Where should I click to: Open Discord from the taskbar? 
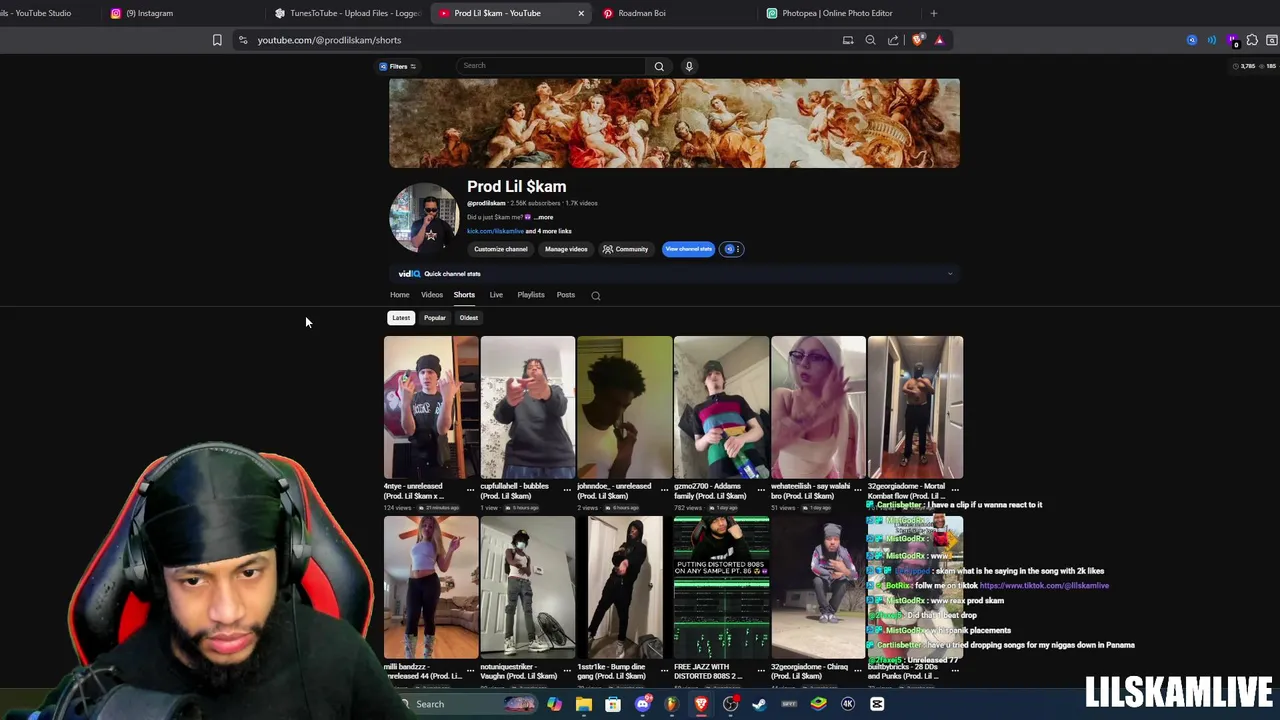pos(643,704)
